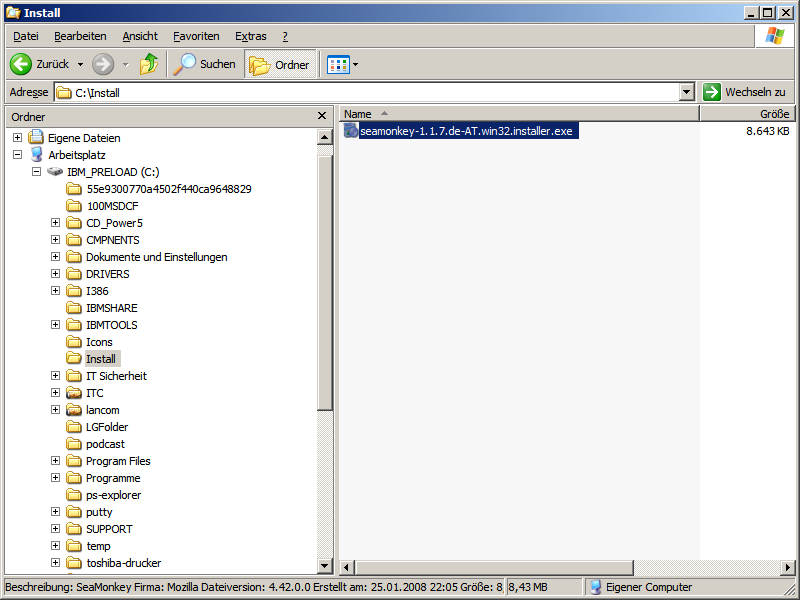Expand the CD_Power5 folder
The height and width of the screenshot is (600, 800).
55,223
